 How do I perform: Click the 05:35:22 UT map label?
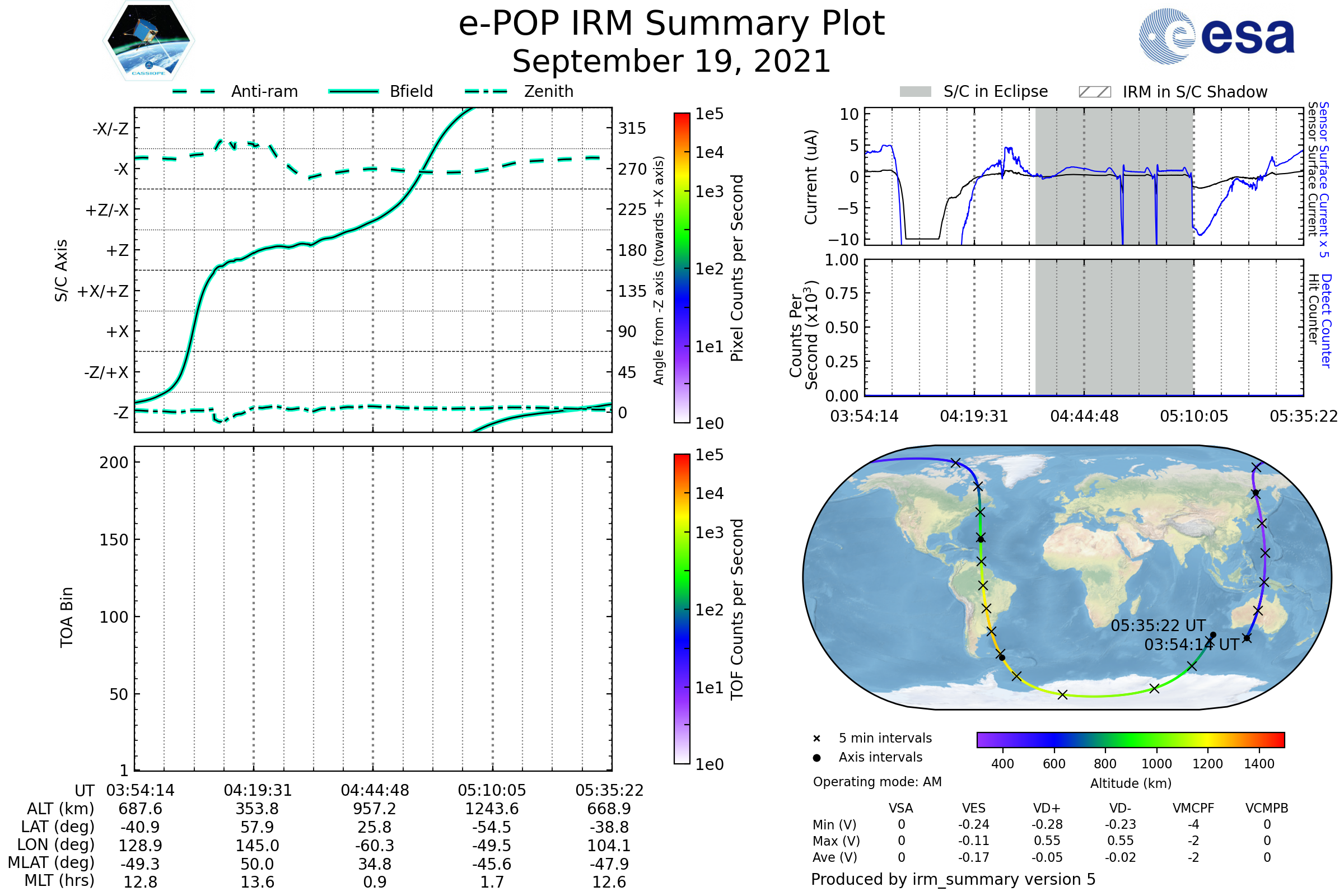tap(1158, 626)
